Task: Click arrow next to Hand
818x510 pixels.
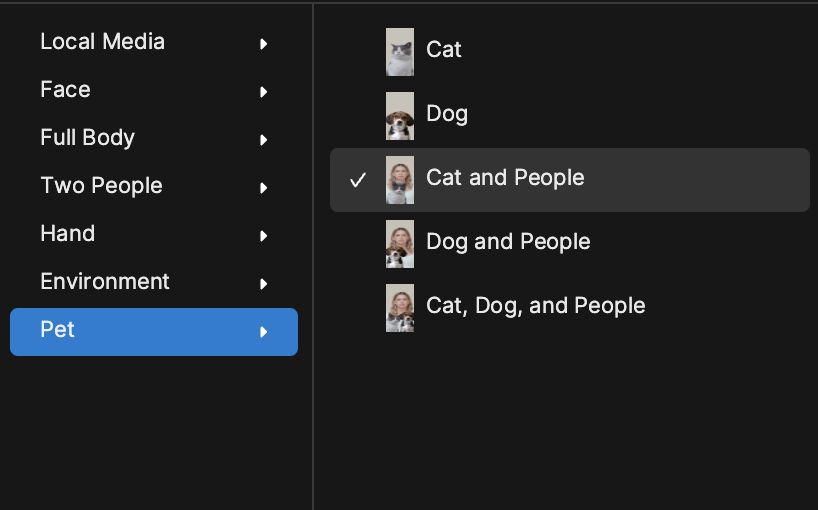Action: coord(263,236)
